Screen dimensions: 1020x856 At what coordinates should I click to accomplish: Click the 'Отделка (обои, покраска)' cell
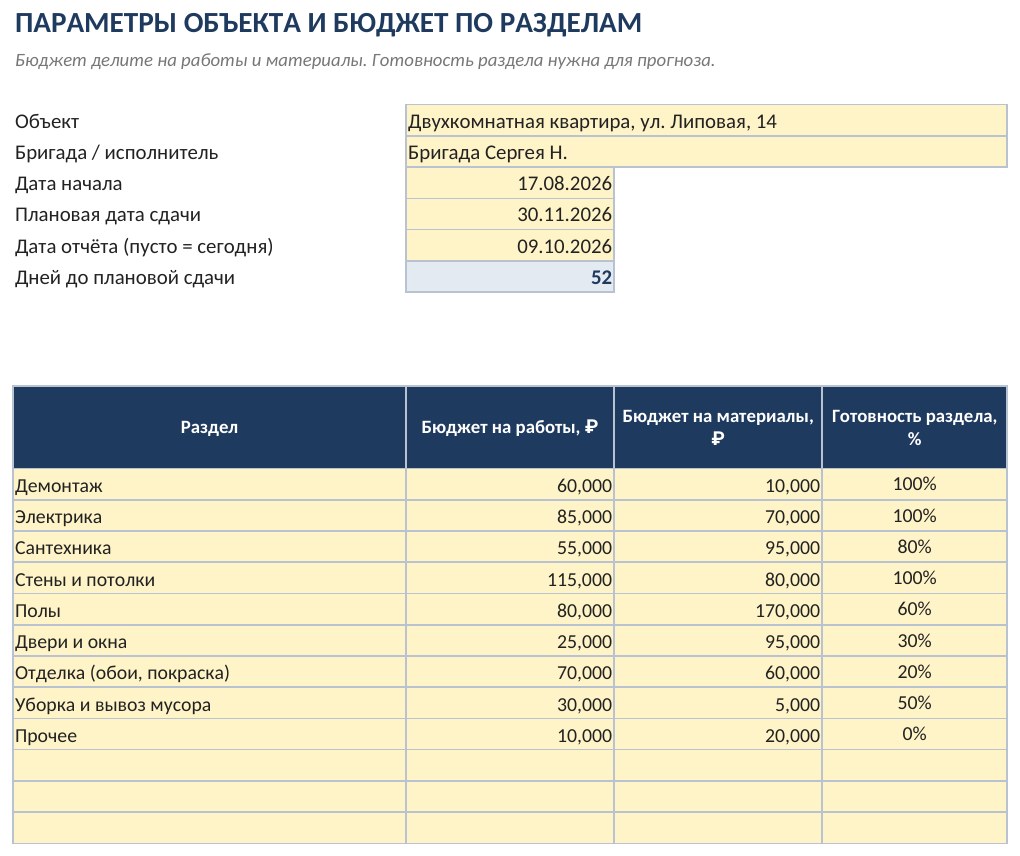(209, 673)
